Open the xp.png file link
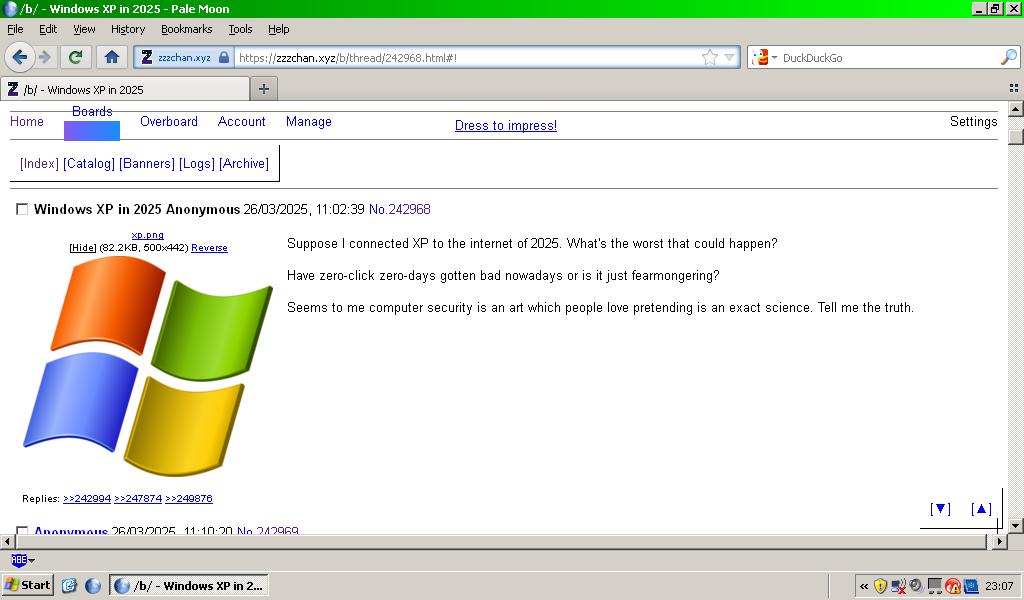 click(x=148, y=235)
